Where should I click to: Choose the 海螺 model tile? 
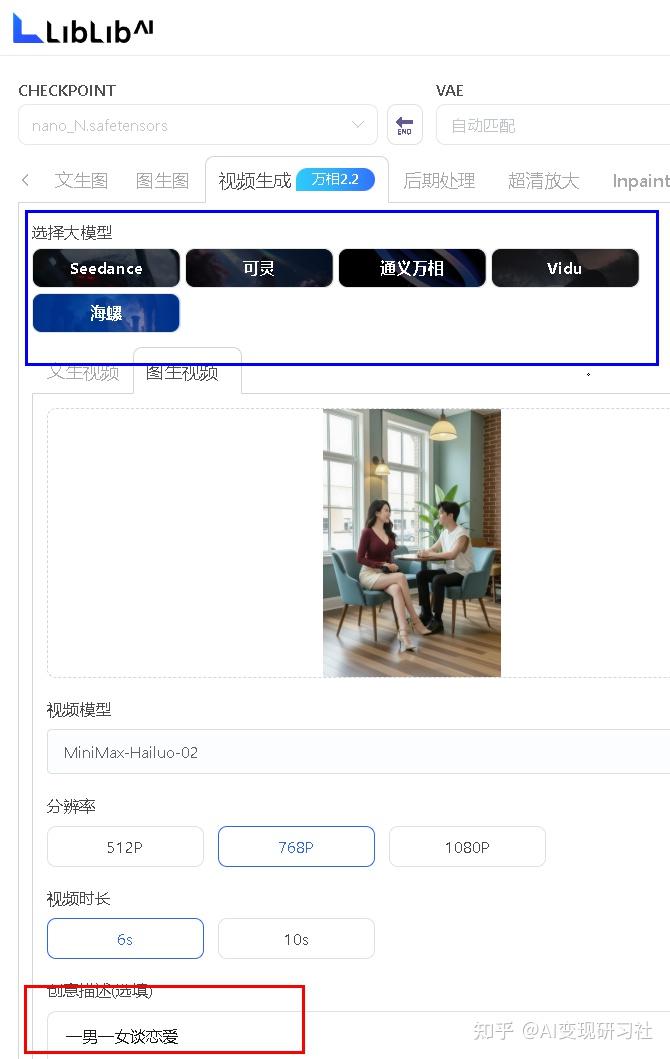(x=106, y=313)
